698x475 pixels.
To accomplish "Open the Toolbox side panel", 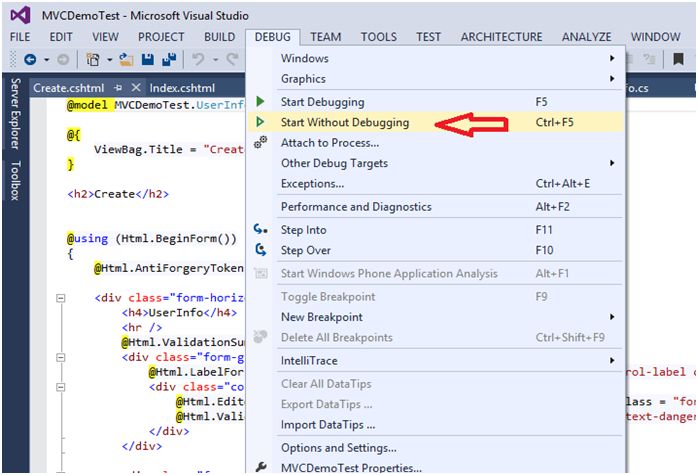I will click(x=15, y=180).
